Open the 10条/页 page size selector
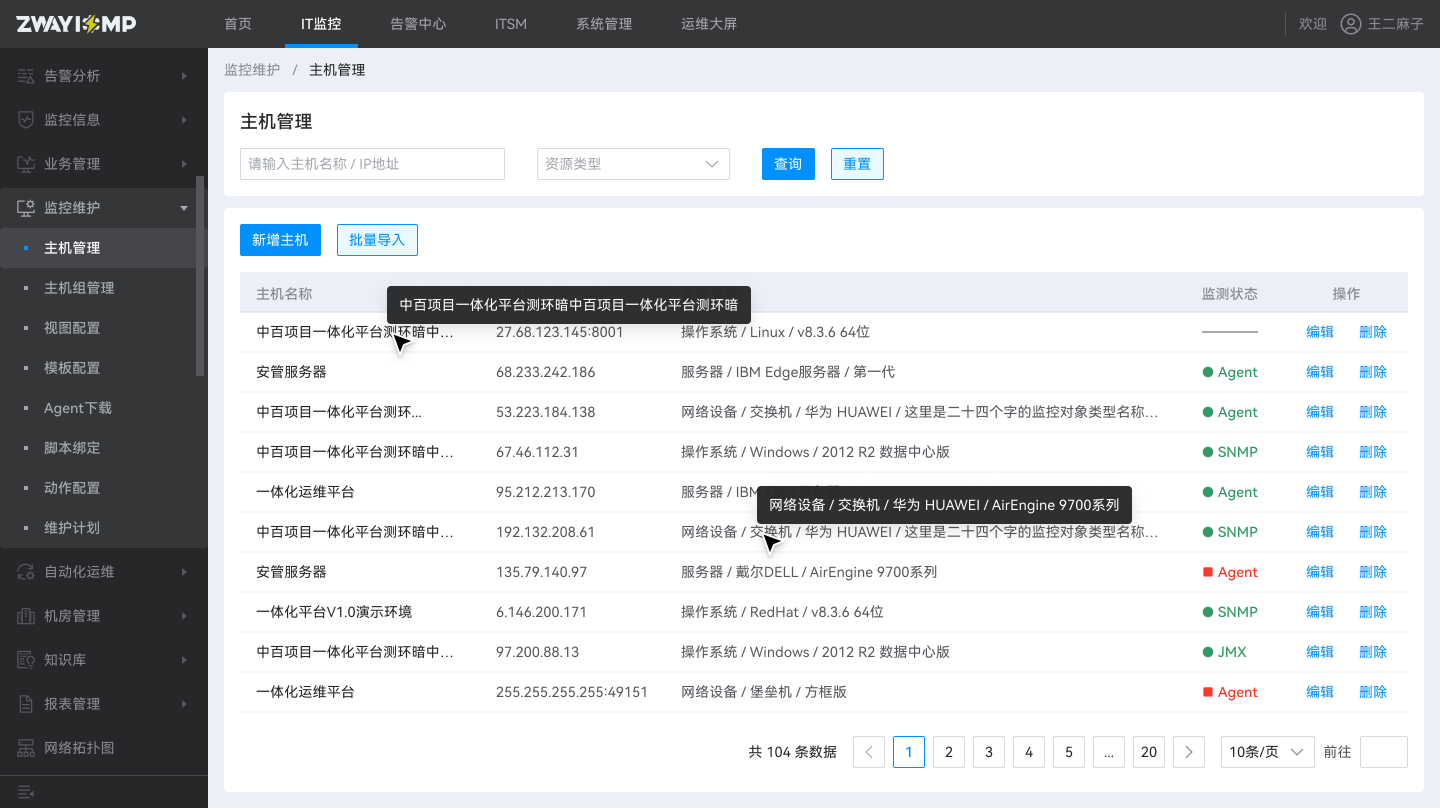 [x=1266, y=751]
